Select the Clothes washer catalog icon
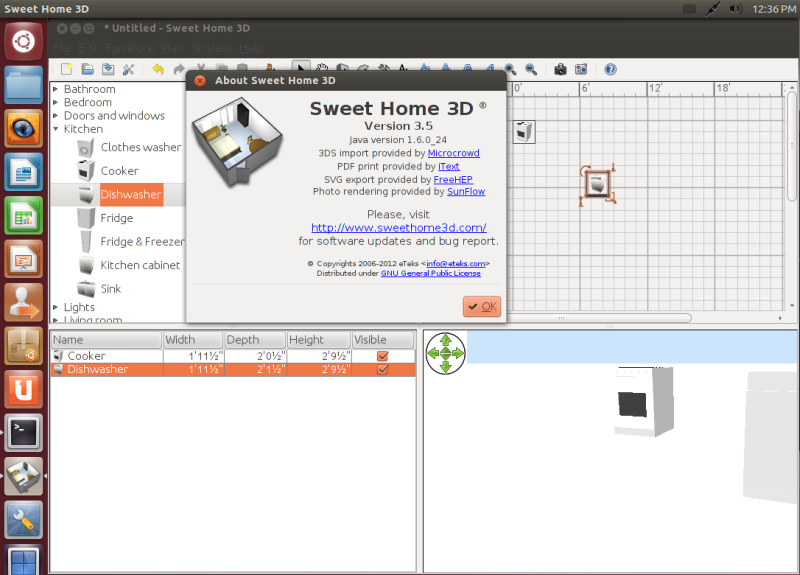The height and width of the screenshot is (575, 800). tap(86, 147)
